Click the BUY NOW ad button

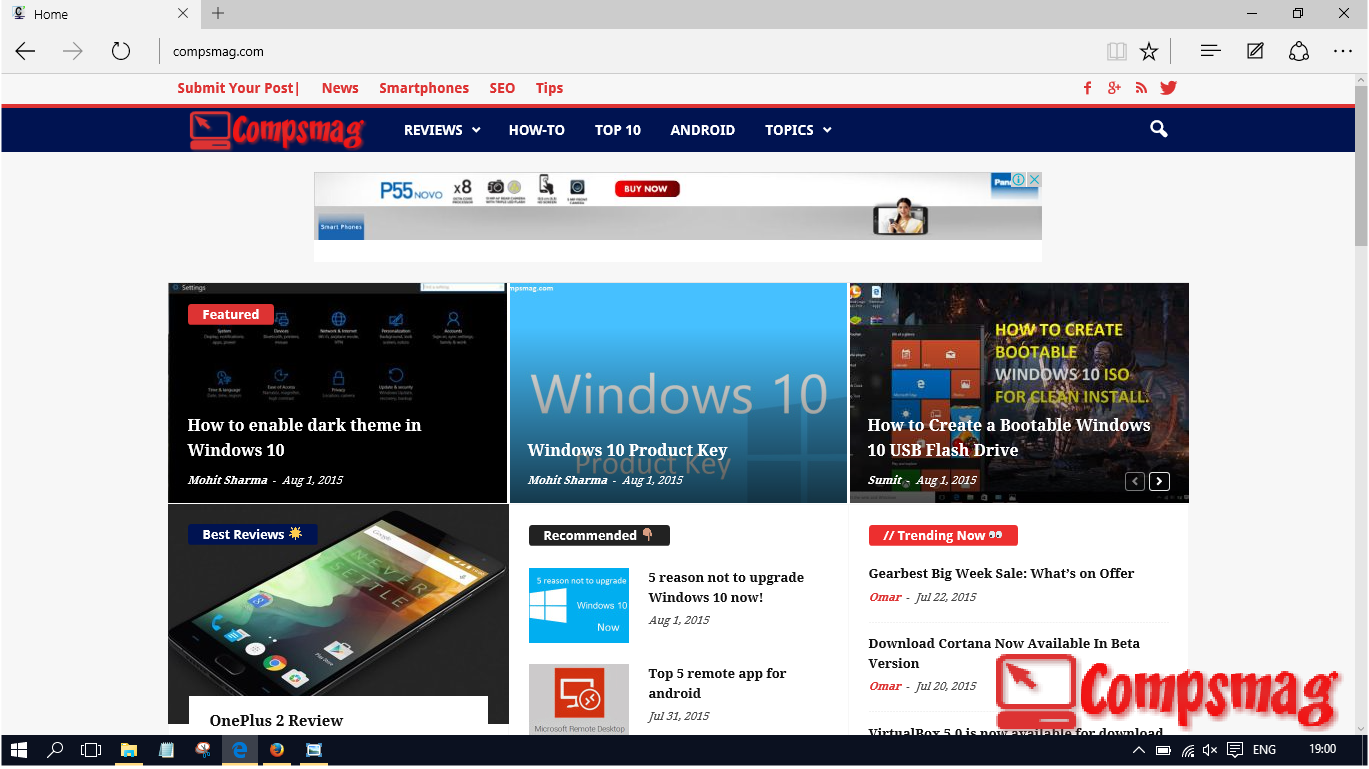(647, 188)
